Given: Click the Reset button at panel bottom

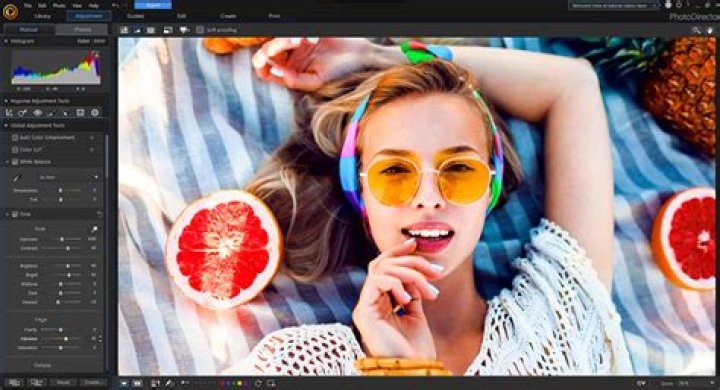Looking at the screenshot, I should click(x=63, y=383).
